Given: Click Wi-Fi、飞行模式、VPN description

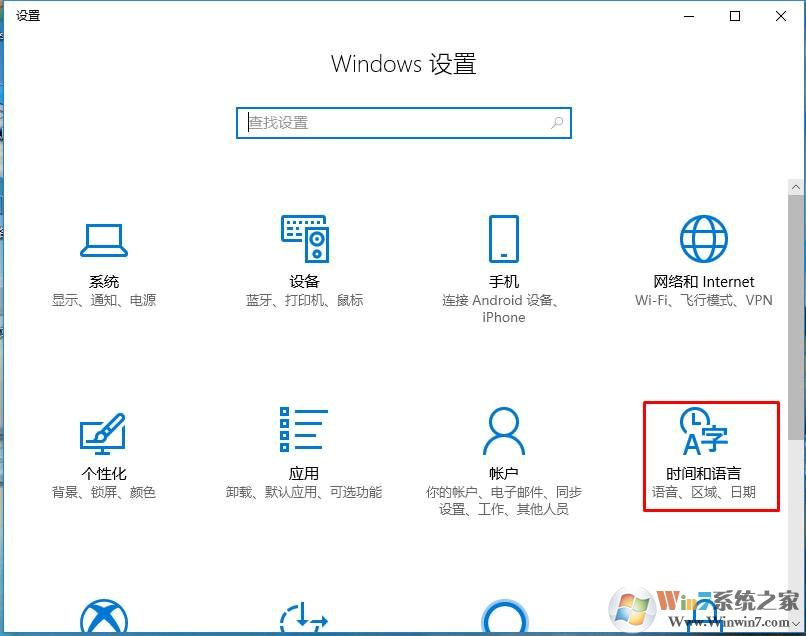Looking at the screenshot, I should 704,300.
